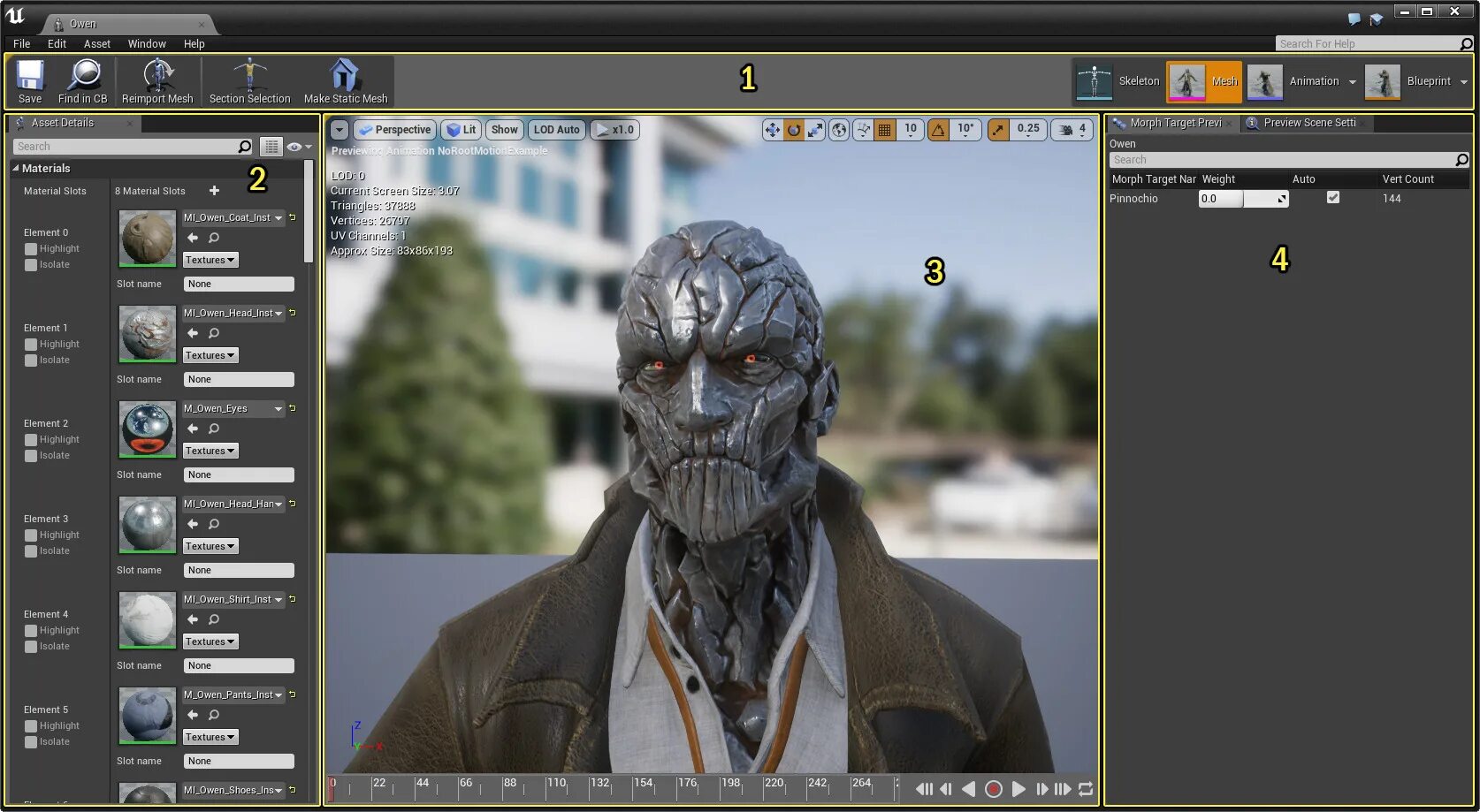1480x812 pixels.
Task: Collapse the Materials section
Action: (15, 168)
